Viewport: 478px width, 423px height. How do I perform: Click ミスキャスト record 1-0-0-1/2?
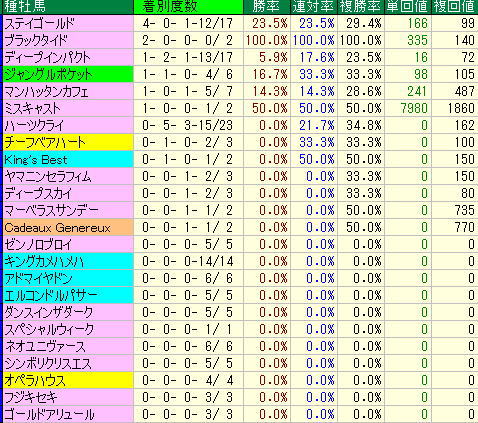click(x=187, y=108)
